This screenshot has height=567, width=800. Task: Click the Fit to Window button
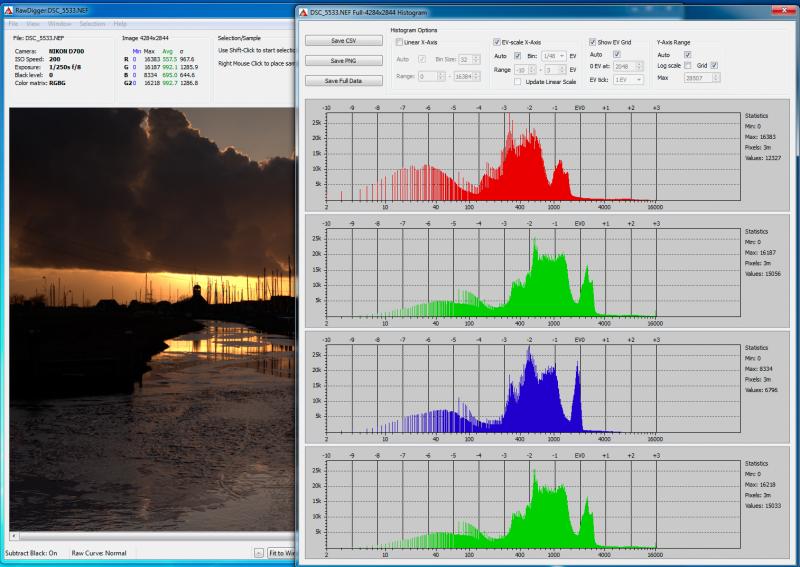(x=281, y=553)
